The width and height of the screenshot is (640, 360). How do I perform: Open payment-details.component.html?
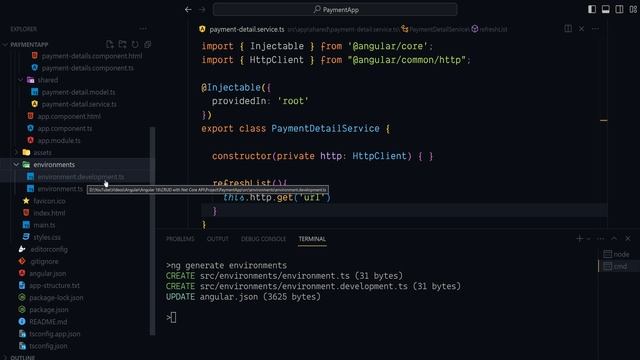point(92,56)
